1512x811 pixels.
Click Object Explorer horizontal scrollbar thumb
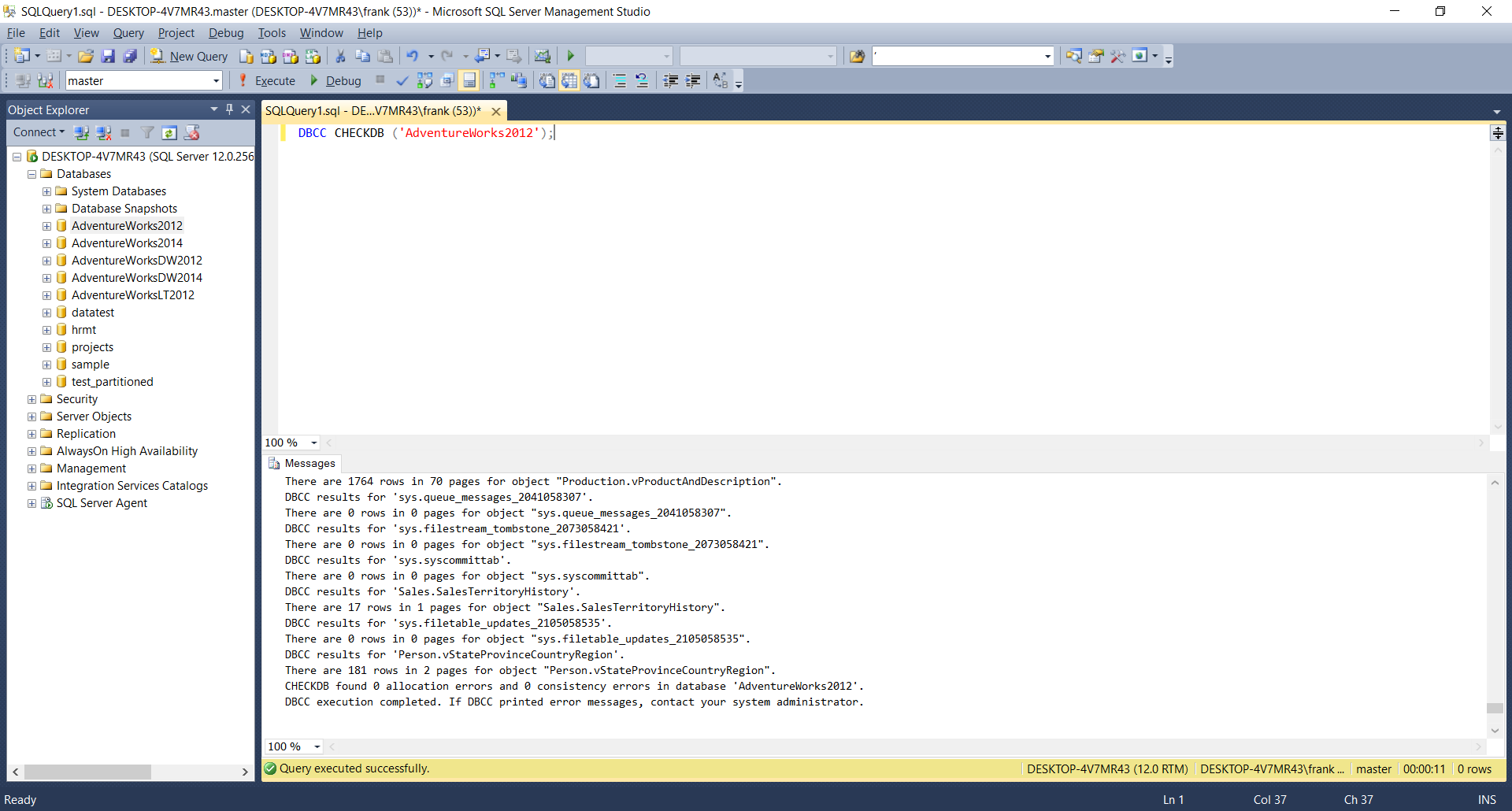point(87,772)
